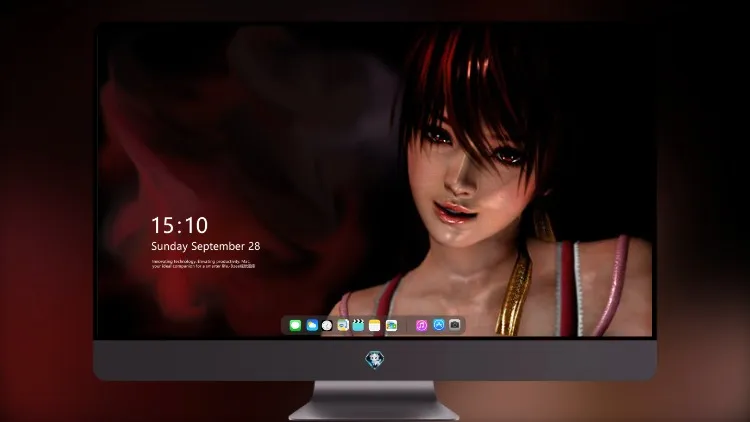Screen dimensions: 750x422
Task: Open the Wallet cards app in dock
Action: (x=391, y=326)
